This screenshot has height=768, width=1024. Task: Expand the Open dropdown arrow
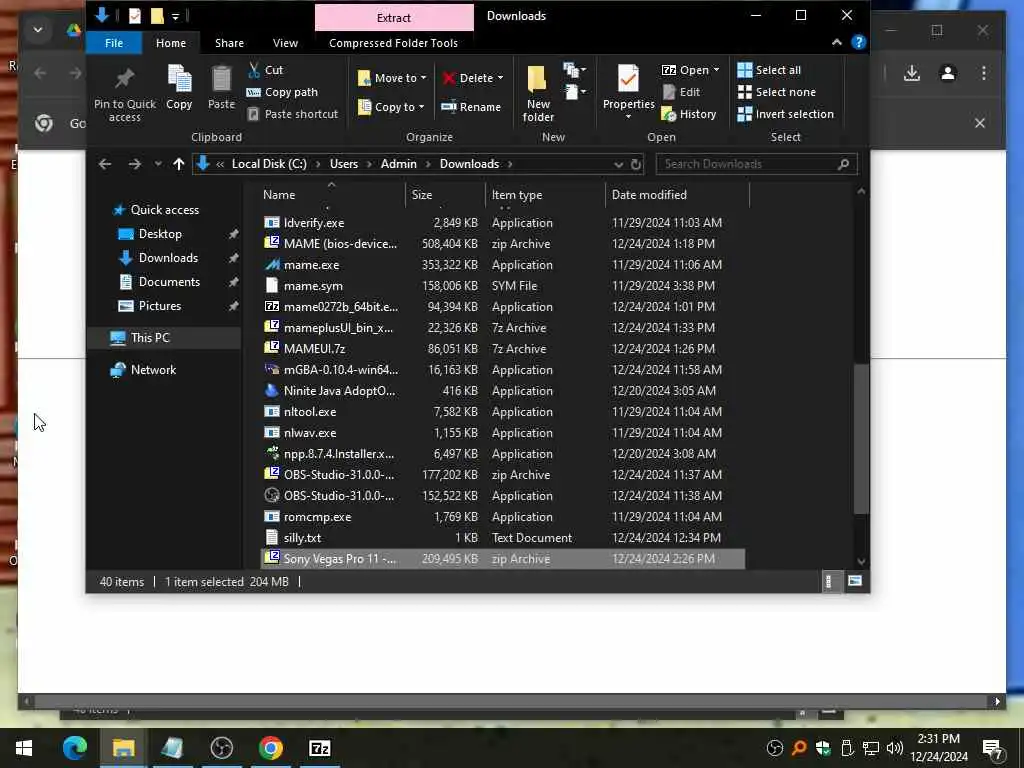716,70
